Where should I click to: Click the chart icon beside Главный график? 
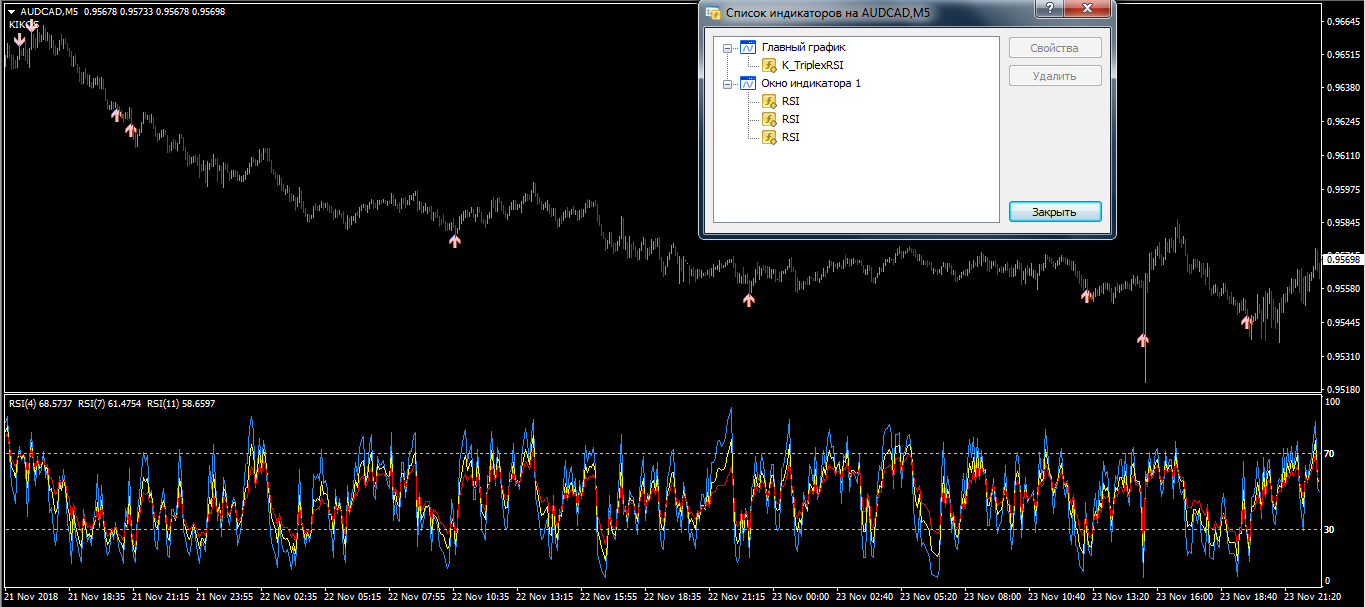(747, 47)
